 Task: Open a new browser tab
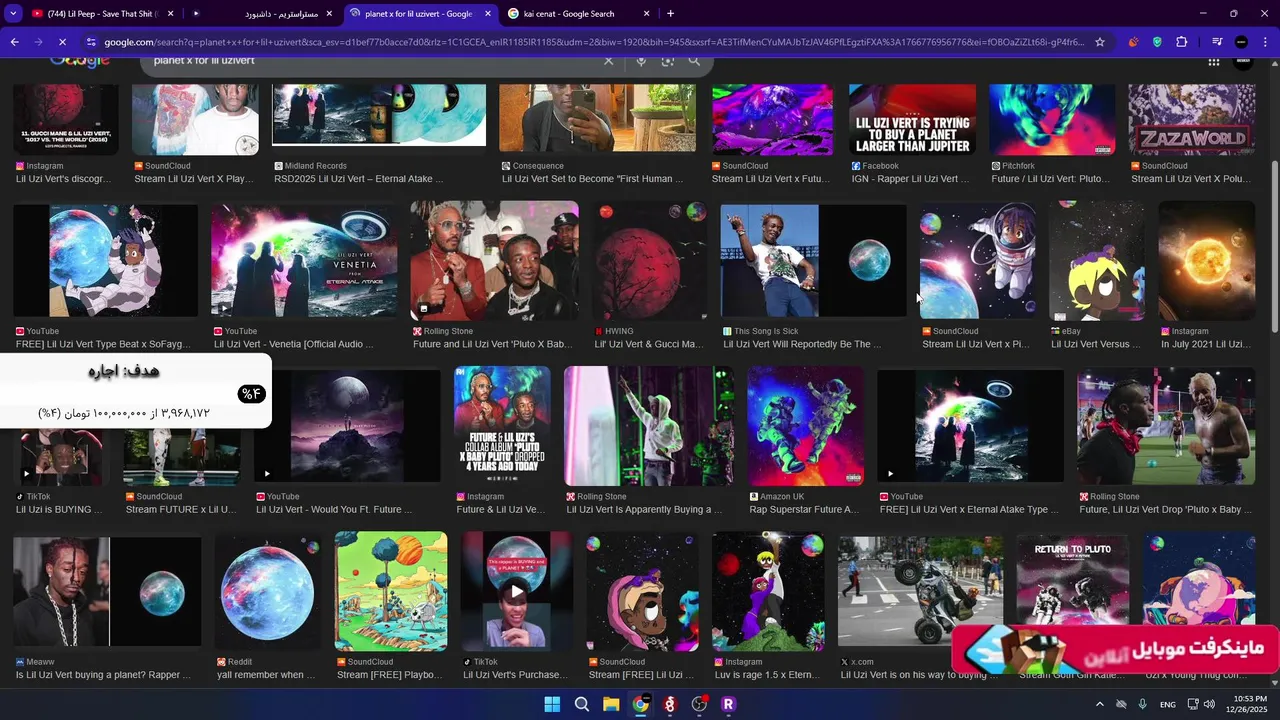(670, 13)
